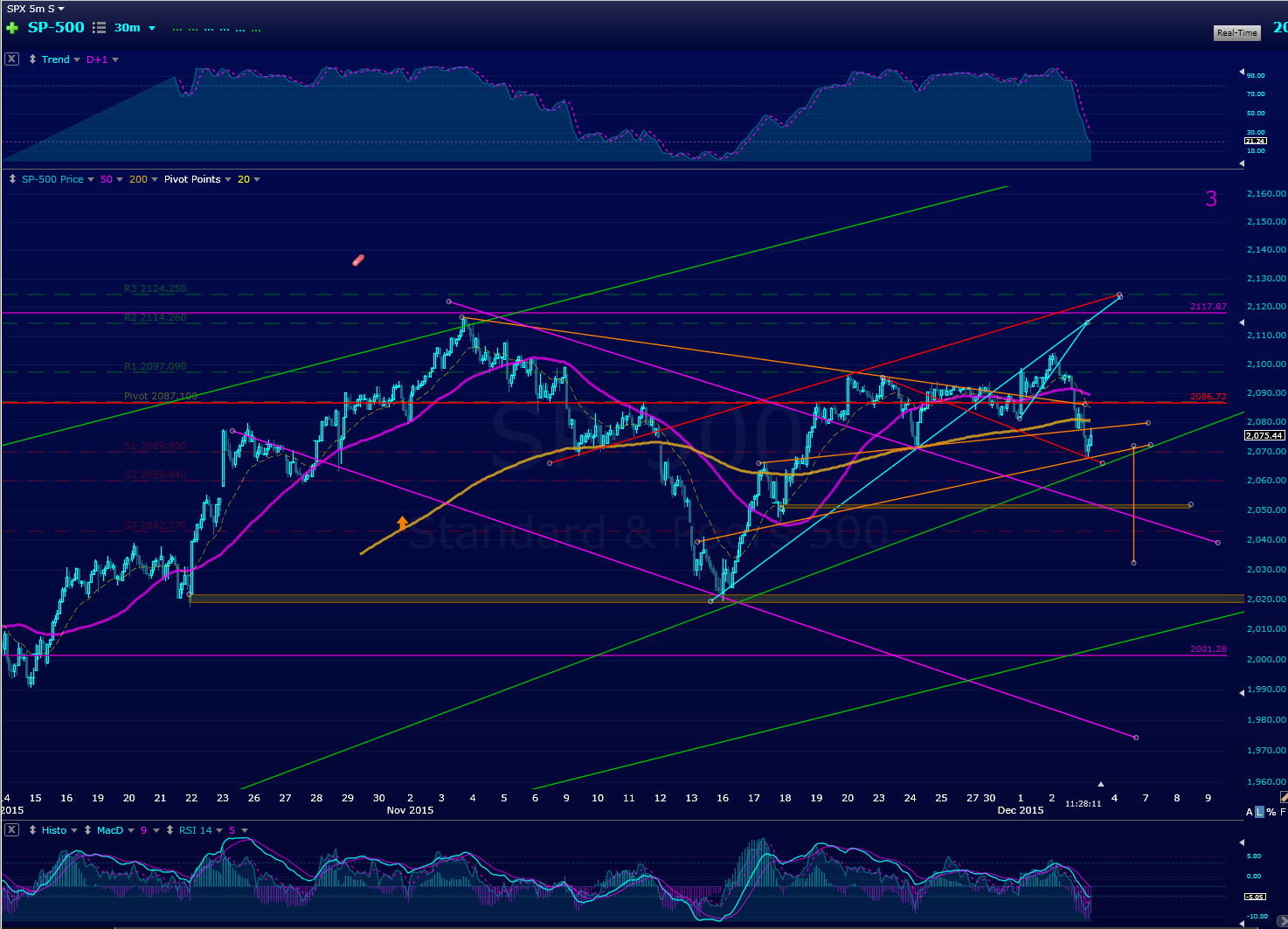The image size is (1288, 929).
Task: Open the 20 period dropdown
Action: [257, 180]
